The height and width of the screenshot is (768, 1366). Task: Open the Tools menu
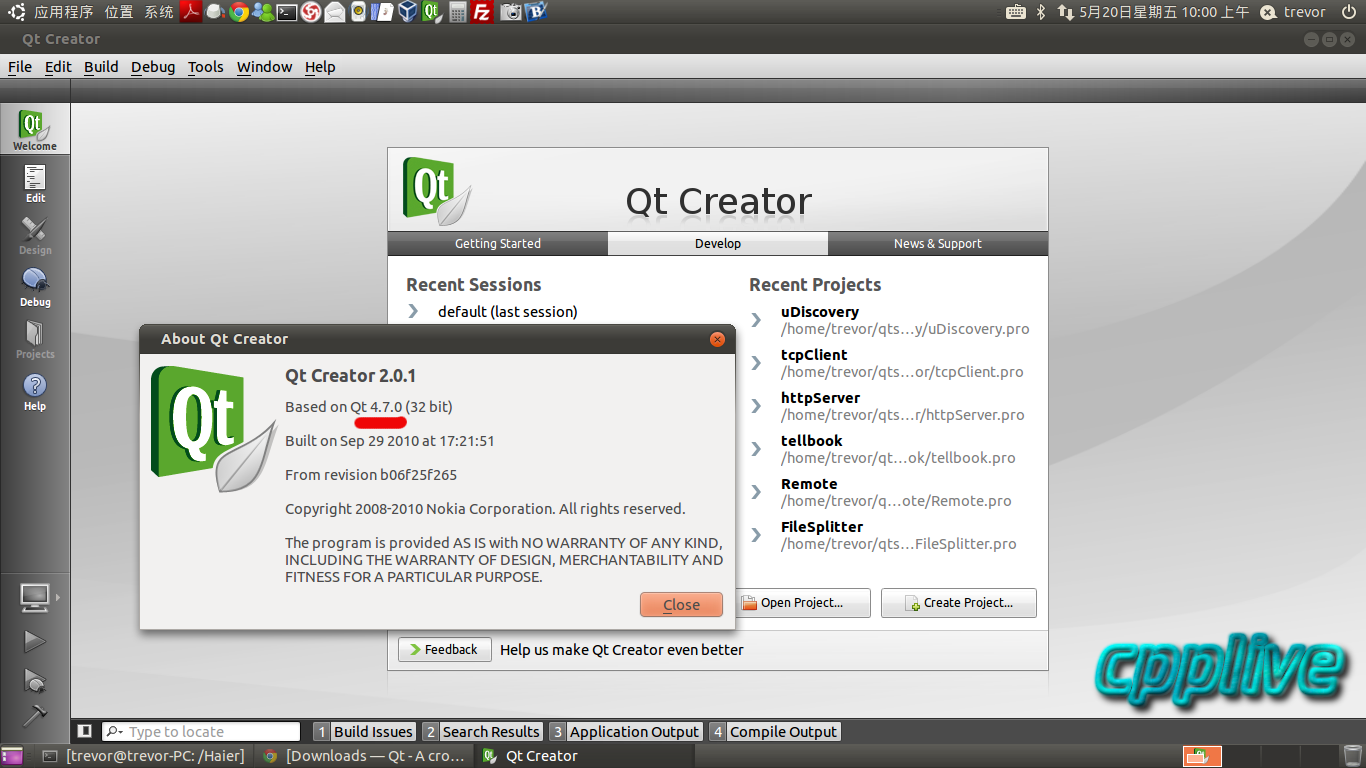[x=206, y=67]
